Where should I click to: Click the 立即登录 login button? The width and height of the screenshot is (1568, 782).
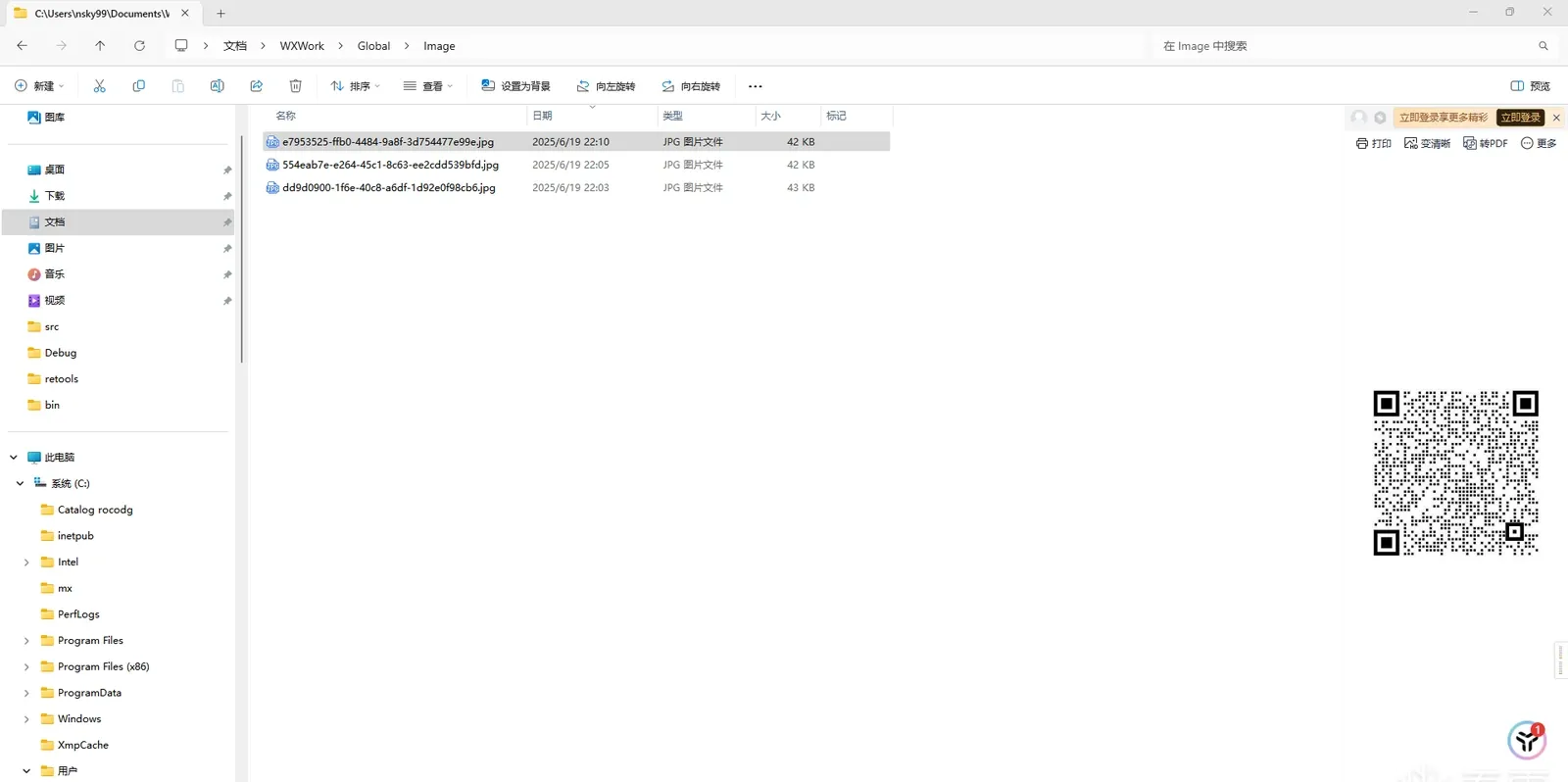(x=1520, y=118)
